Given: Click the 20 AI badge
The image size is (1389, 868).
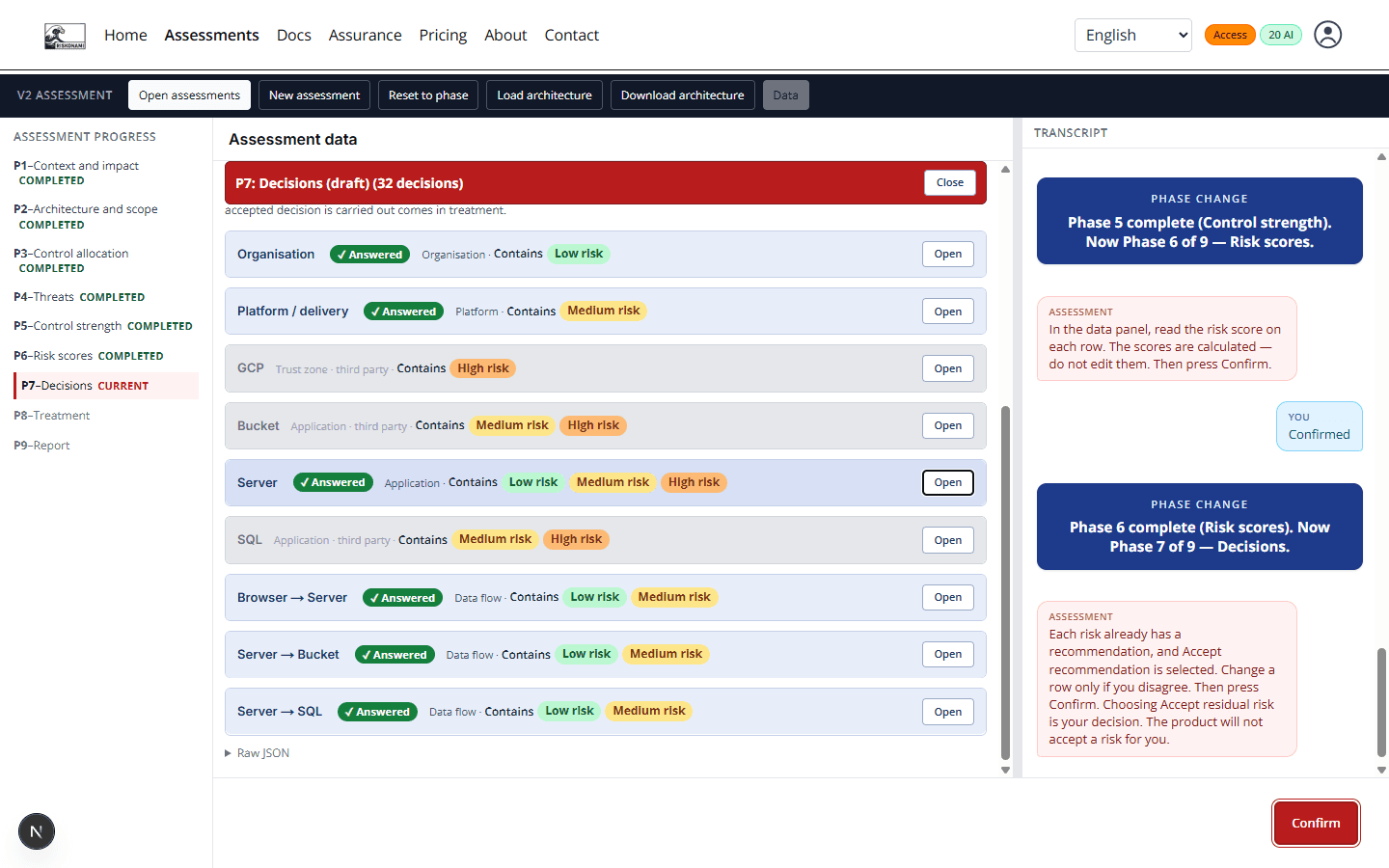Looking at the screenshot, I should pos(1281,35).
